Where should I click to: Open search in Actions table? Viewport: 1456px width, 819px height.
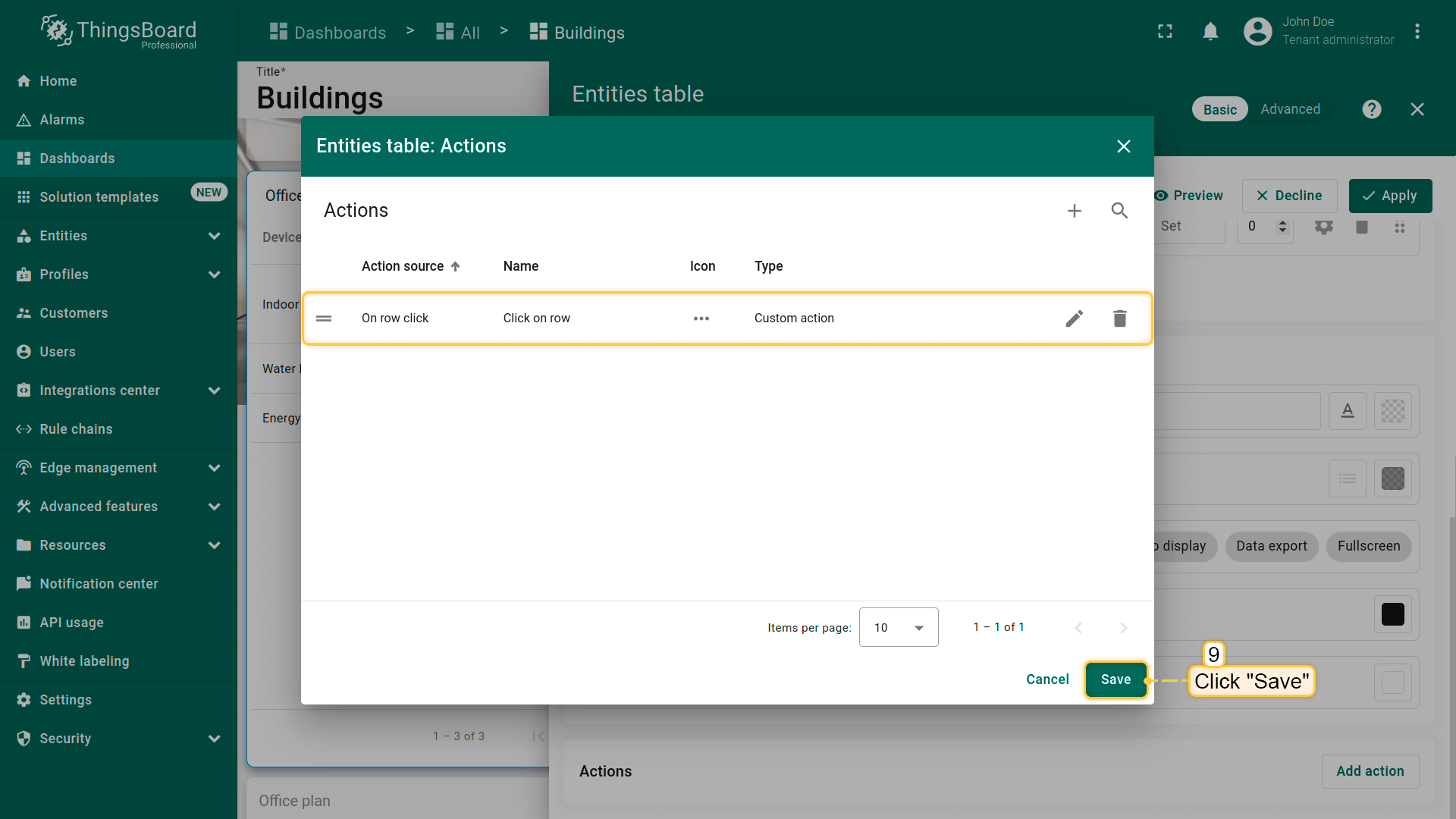(1119, 211)
